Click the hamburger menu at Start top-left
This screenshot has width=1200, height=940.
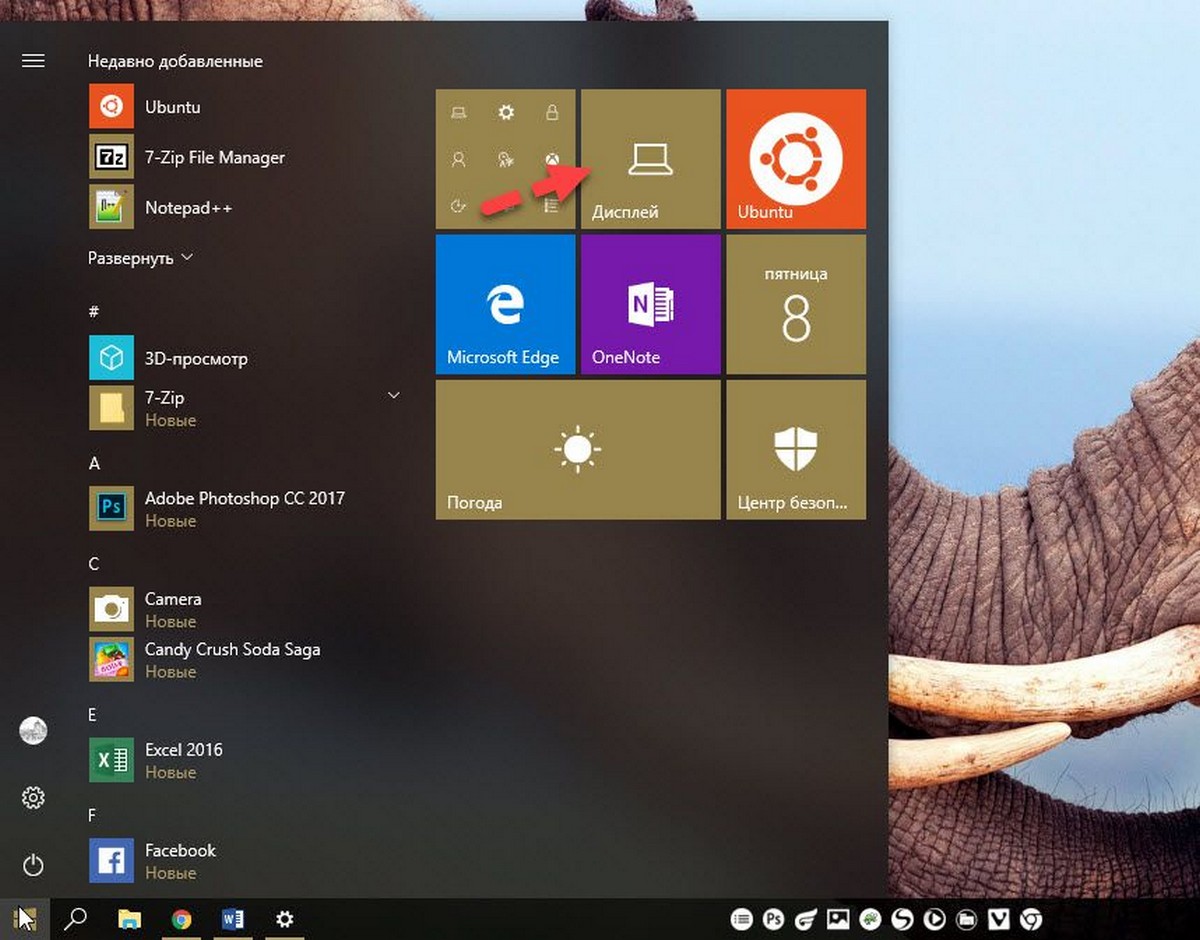pyautogui.click(x=33, y=61)
